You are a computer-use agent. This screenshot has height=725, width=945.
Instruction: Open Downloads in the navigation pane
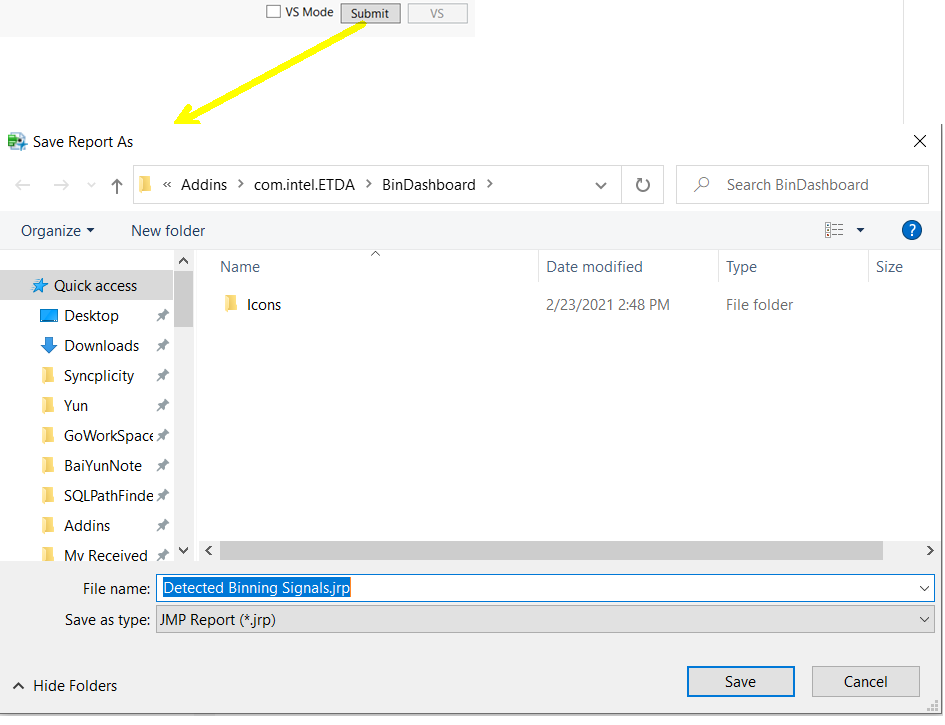pyautogui.click(x=101, y=345)
